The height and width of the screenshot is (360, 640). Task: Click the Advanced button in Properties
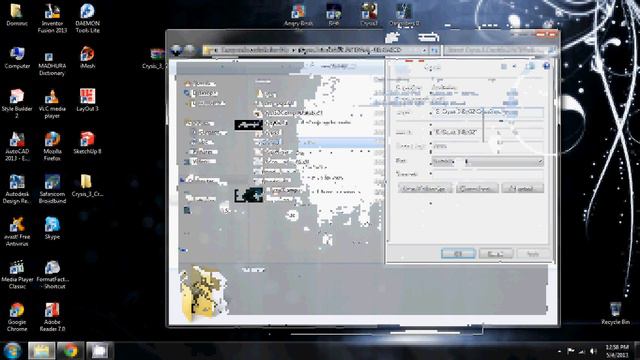tap(522, 188)
